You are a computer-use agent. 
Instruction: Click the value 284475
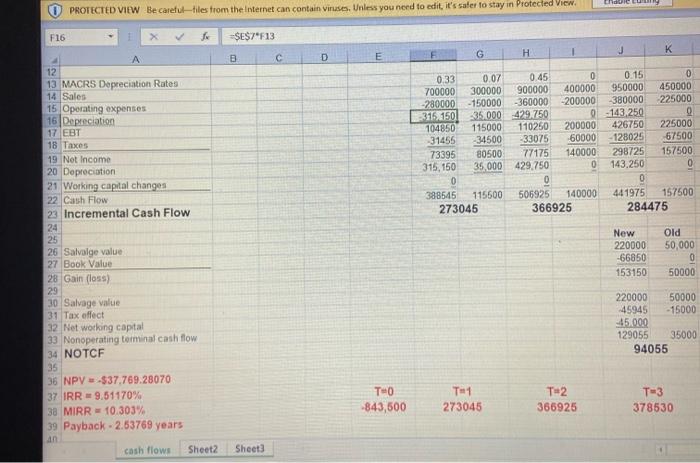pyautogui.click(x=647, y=207)
